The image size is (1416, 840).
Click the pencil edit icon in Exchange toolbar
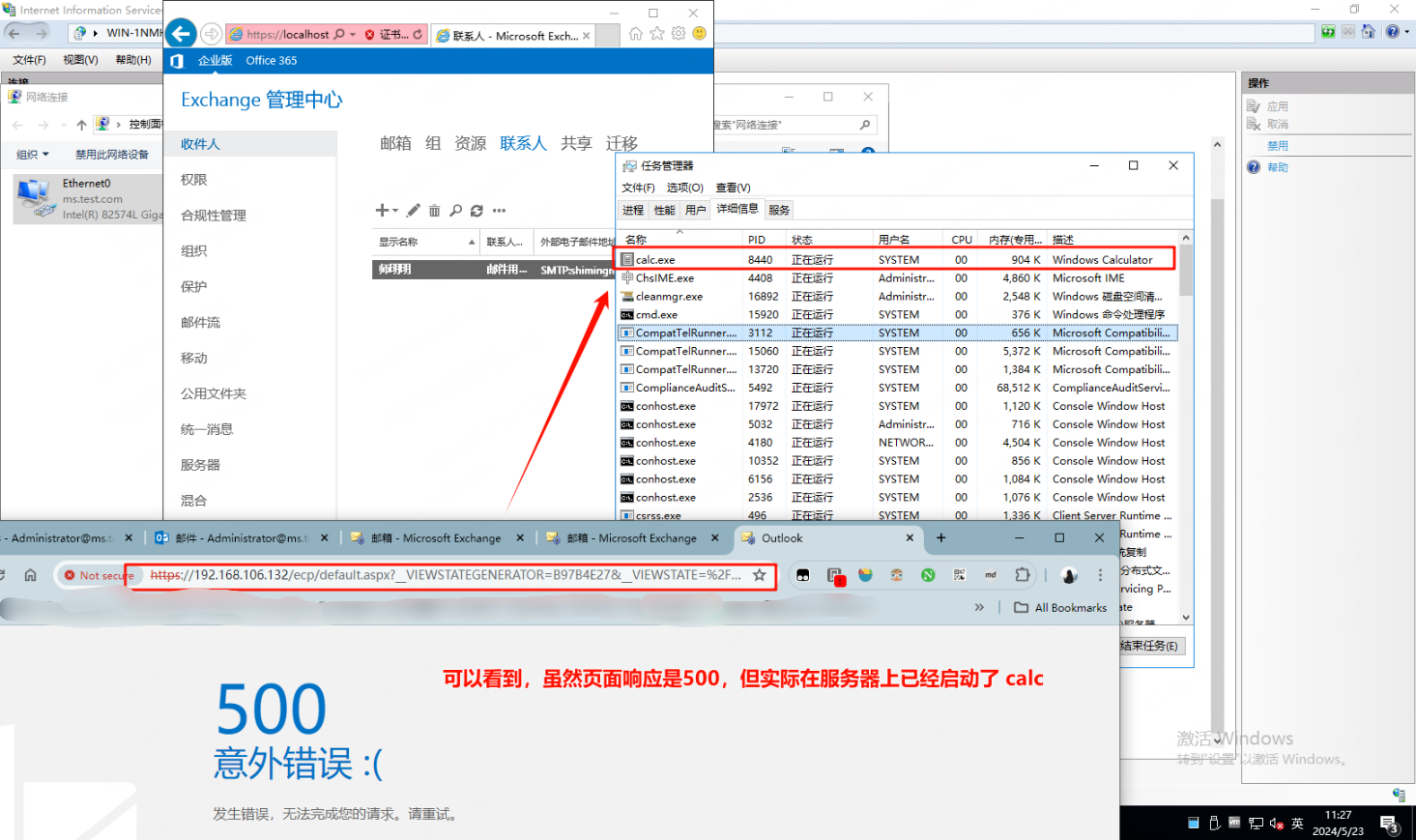[x=414, y=211]
